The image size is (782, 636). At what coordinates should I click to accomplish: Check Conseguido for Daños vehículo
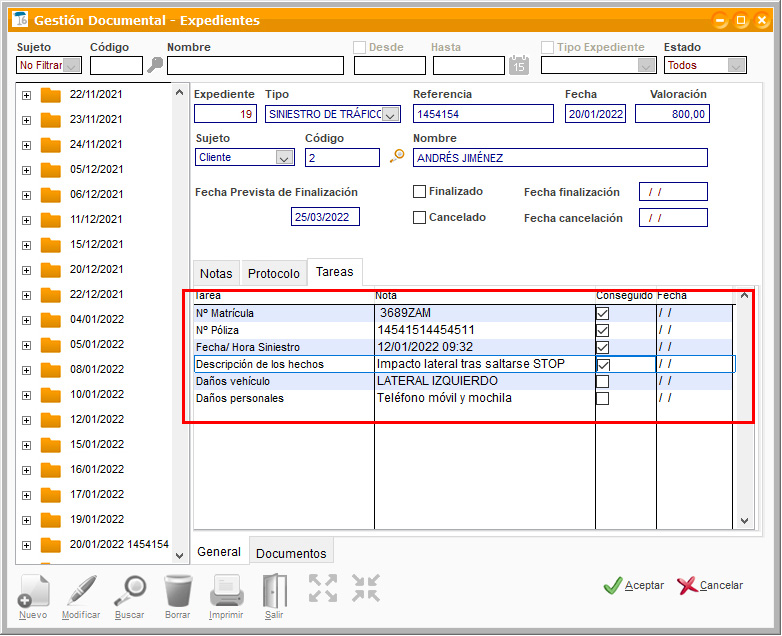pyautogui.click(x=602, y=382)
